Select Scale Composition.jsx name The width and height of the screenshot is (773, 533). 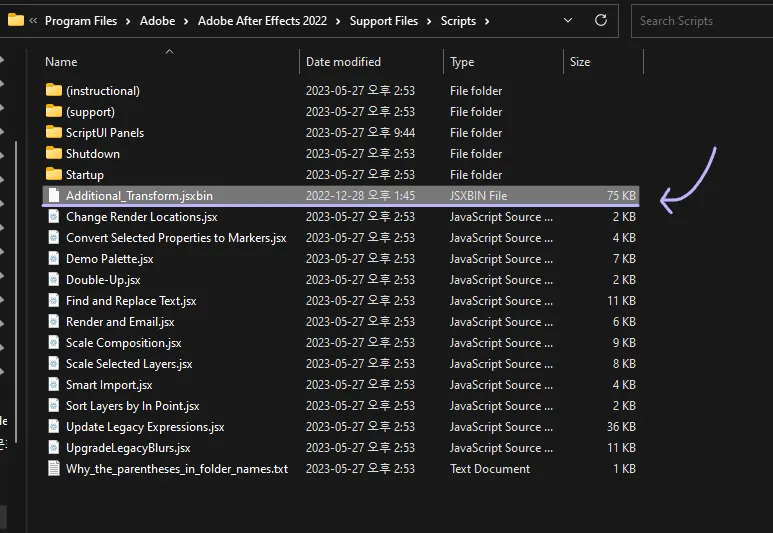pyautogui.click(x=124, y=343)
